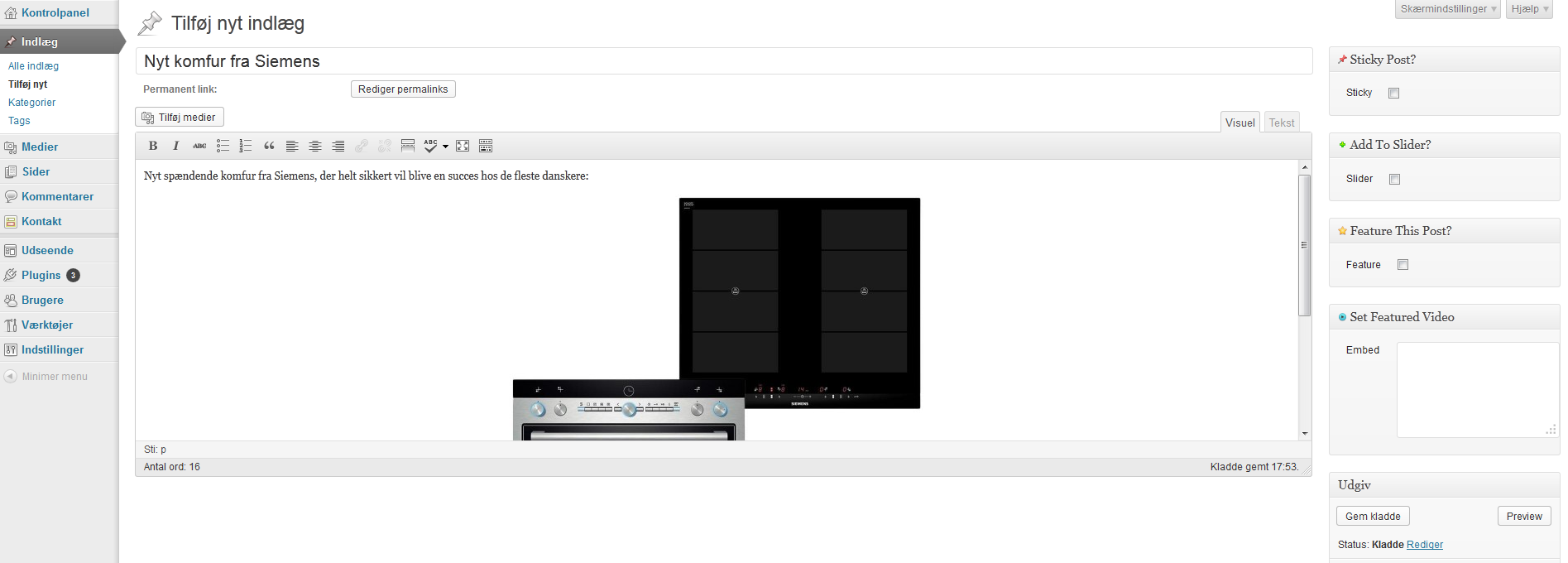Image resolution: width=1568 pixels, height=563 pixels.
Task: Switch to the Tekst editor tab
Action: (x=1282, y=123)
